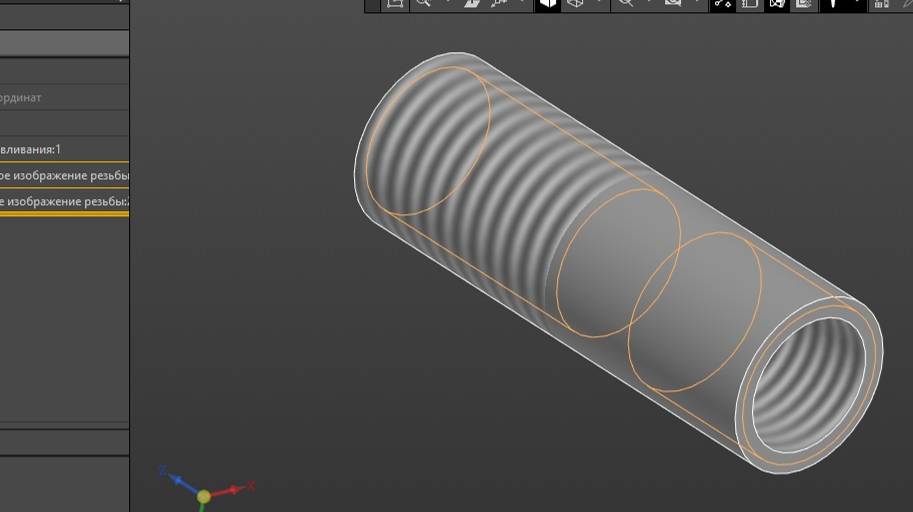This screenshot has width=913, height=512.
Task: Click the magnifier icon left of the parallelogram icon
Action: click(423, 3)
